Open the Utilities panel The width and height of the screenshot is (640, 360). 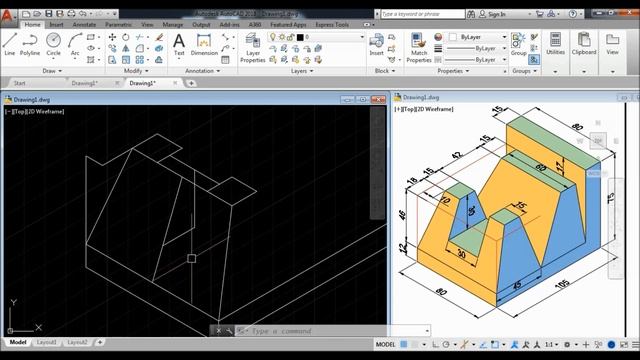[555, 44]
